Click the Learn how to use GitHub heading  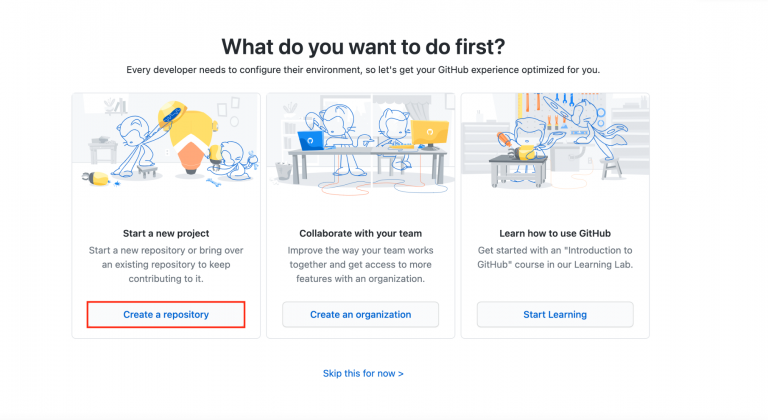pyautogui.click(x=555, y=232)
